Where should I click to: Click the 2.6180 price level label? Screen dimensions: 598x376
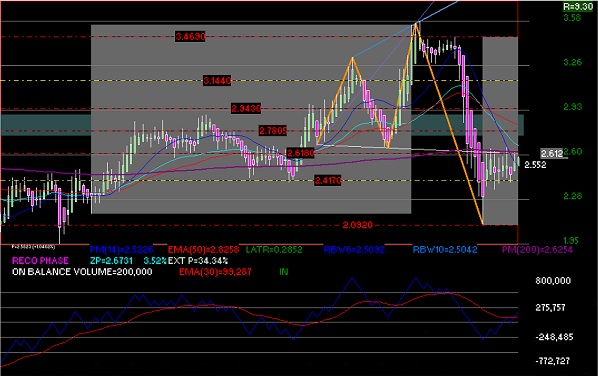point(301,153)
